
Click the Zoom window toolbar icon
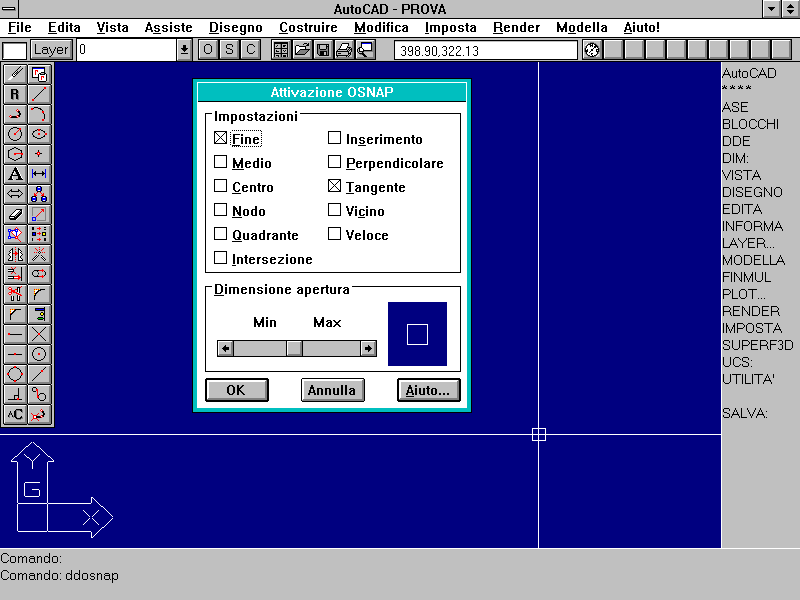coord(365,50)
